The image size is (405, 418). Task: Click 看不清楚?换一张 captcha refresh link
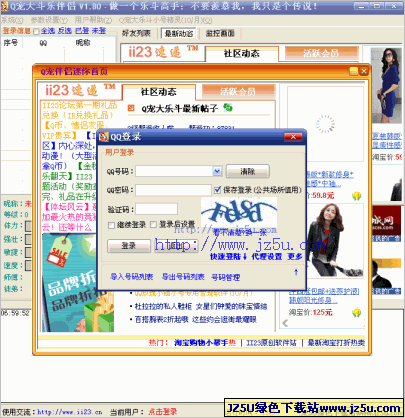coord(240,232)
